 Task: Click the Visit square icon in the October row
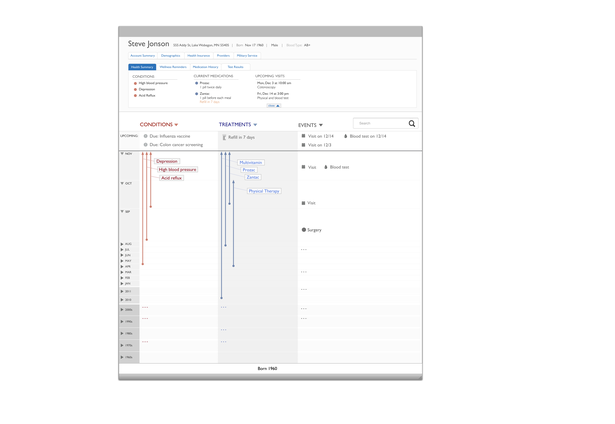(303, 203)
